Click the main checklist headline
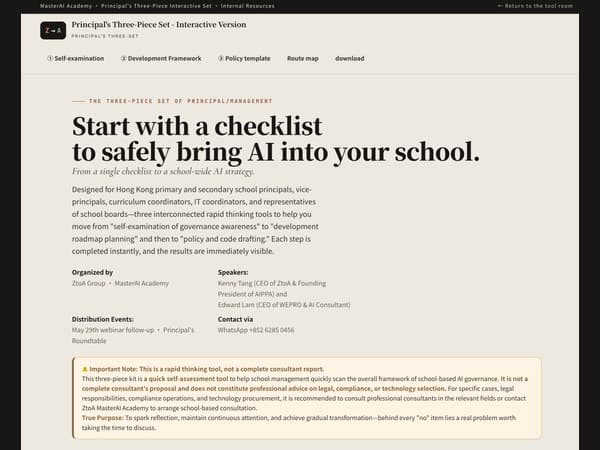Screen dimensions: 600x450 coord(276,139)
